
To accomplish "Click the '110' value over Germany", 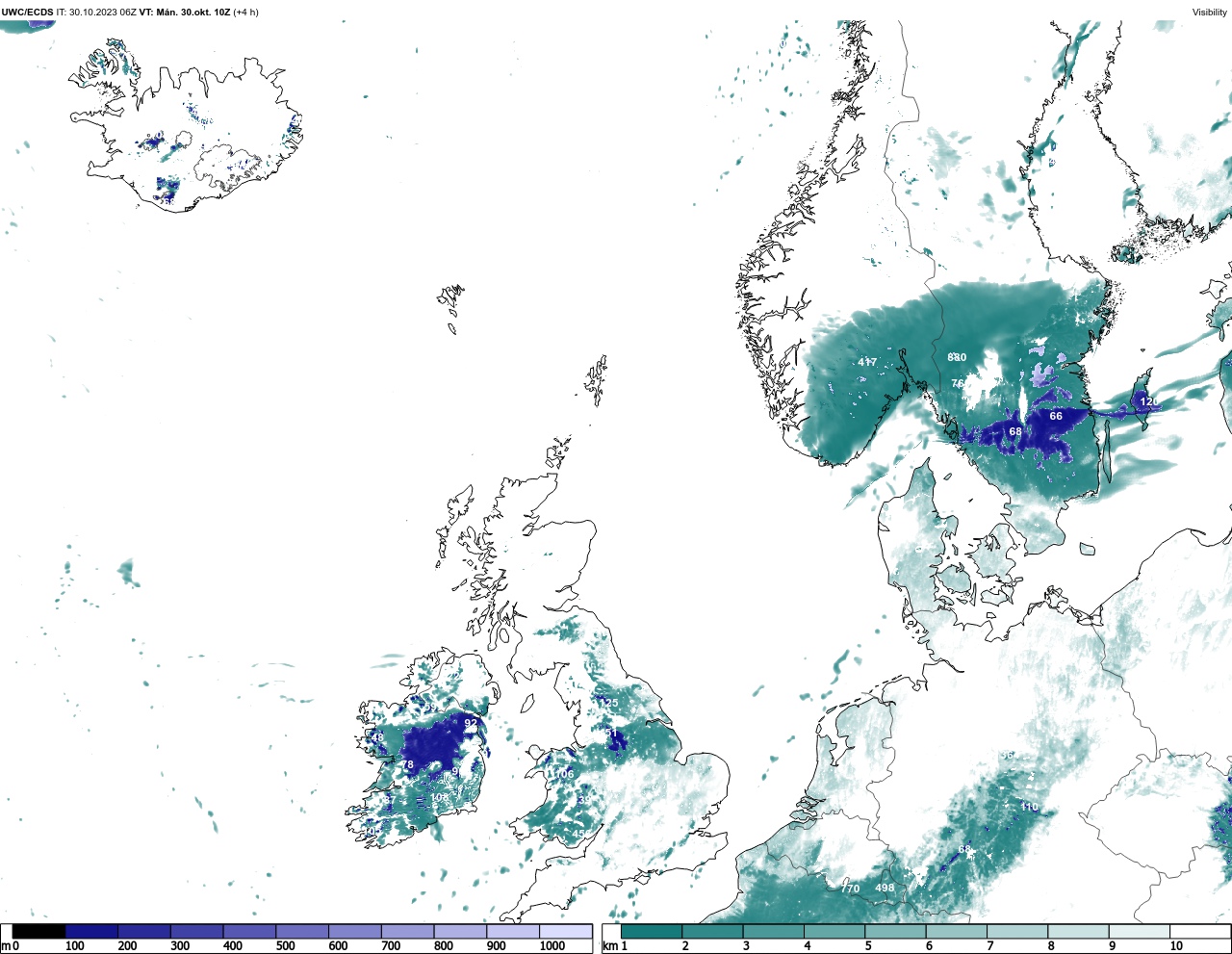I will coord(1029,807).
